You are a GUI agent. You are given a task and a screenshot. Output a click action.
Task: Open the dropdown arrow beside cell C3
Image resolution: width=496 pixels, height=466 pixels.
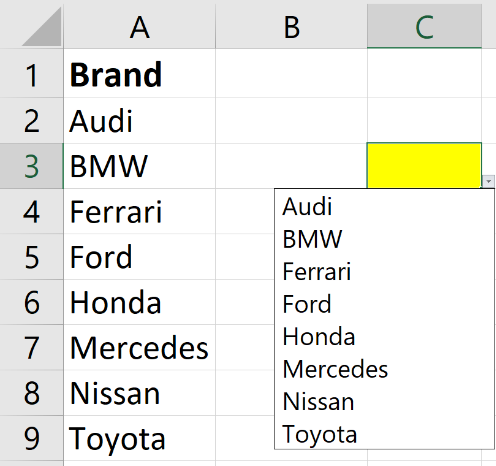[489, 182]
